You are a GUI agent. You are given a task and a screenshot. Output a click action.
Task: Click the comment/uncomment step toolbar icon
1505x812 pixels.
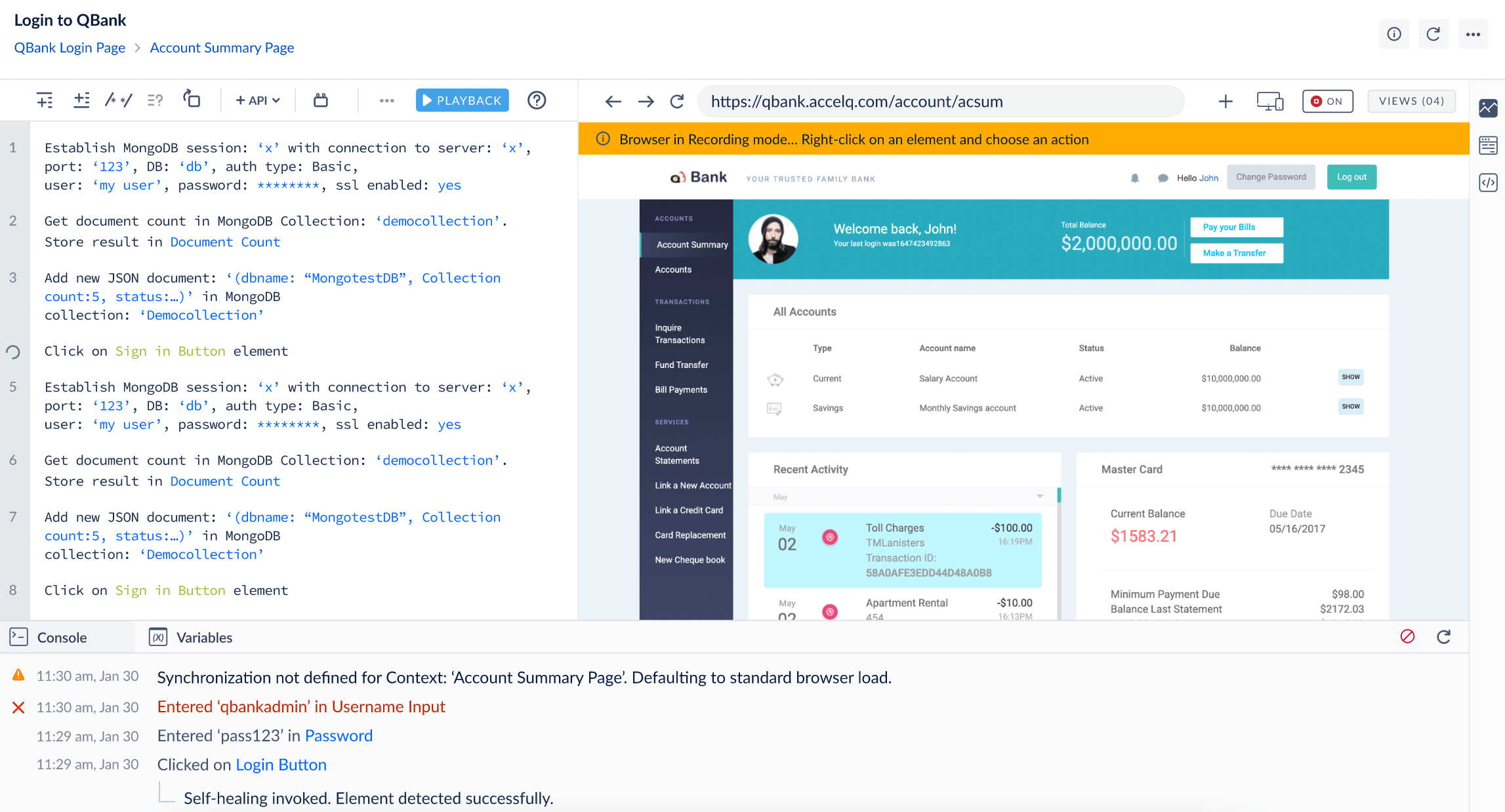119,100
